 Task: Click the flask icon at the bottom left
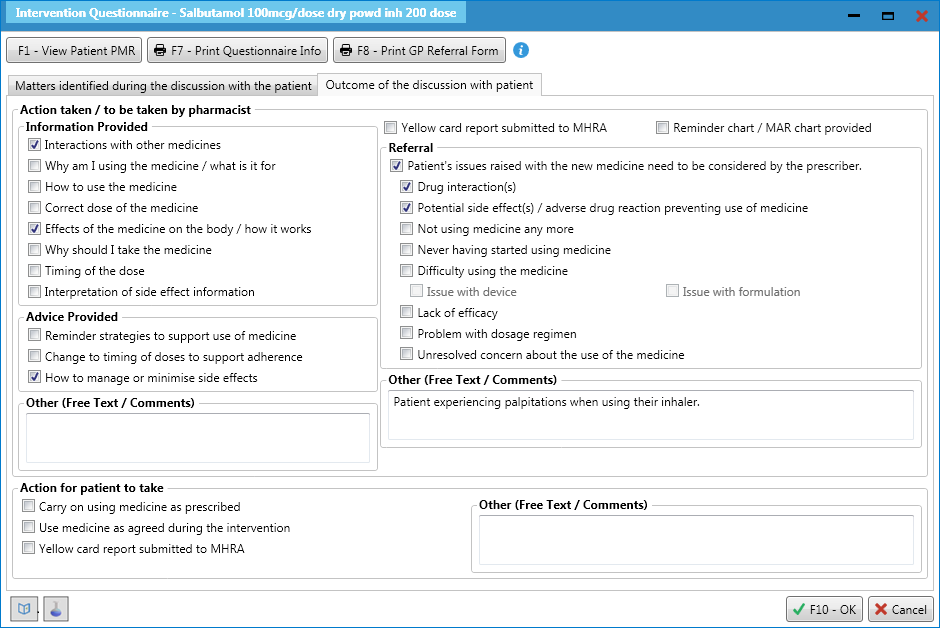coord(55,609)
